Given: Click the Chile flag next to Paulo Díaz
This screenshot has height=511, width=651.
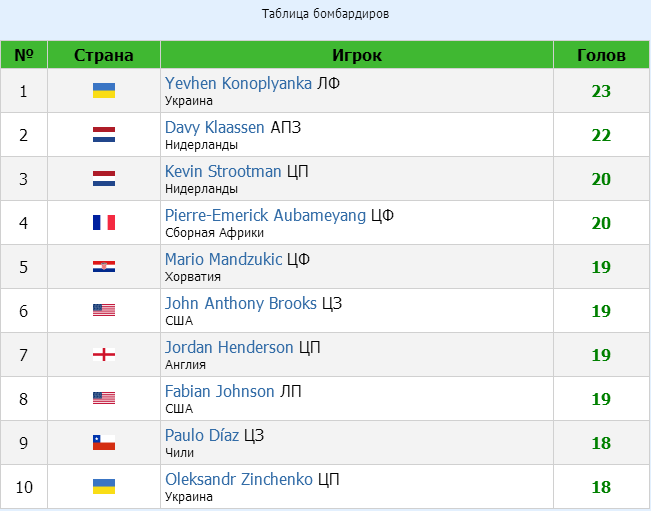Looking at the screenshot, I should 104,443.
